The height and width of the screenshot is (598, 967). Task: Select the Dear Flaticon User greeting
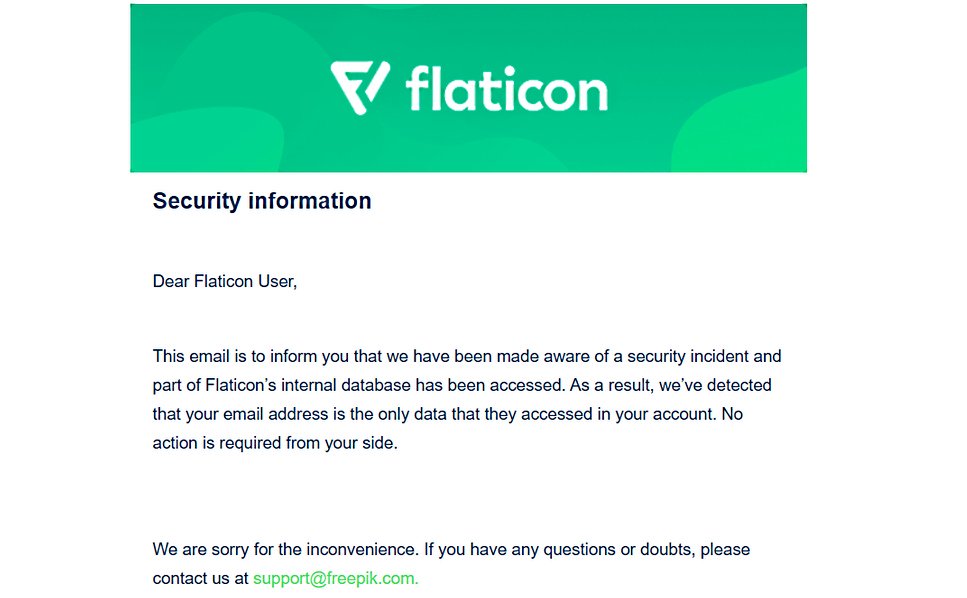225,281
